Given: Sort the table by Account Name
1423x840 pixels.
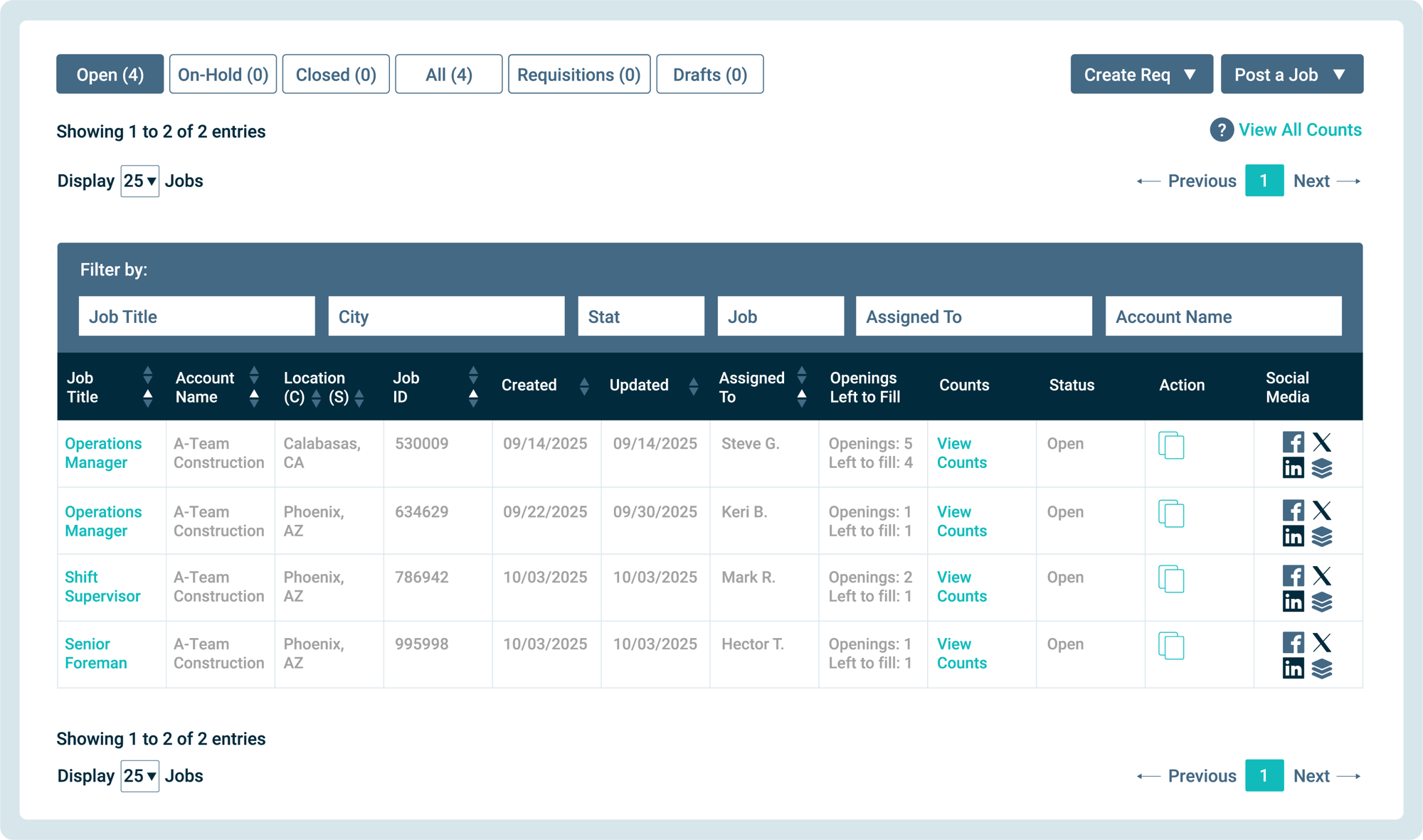Looking at the screenshot, I should (254, 387).
